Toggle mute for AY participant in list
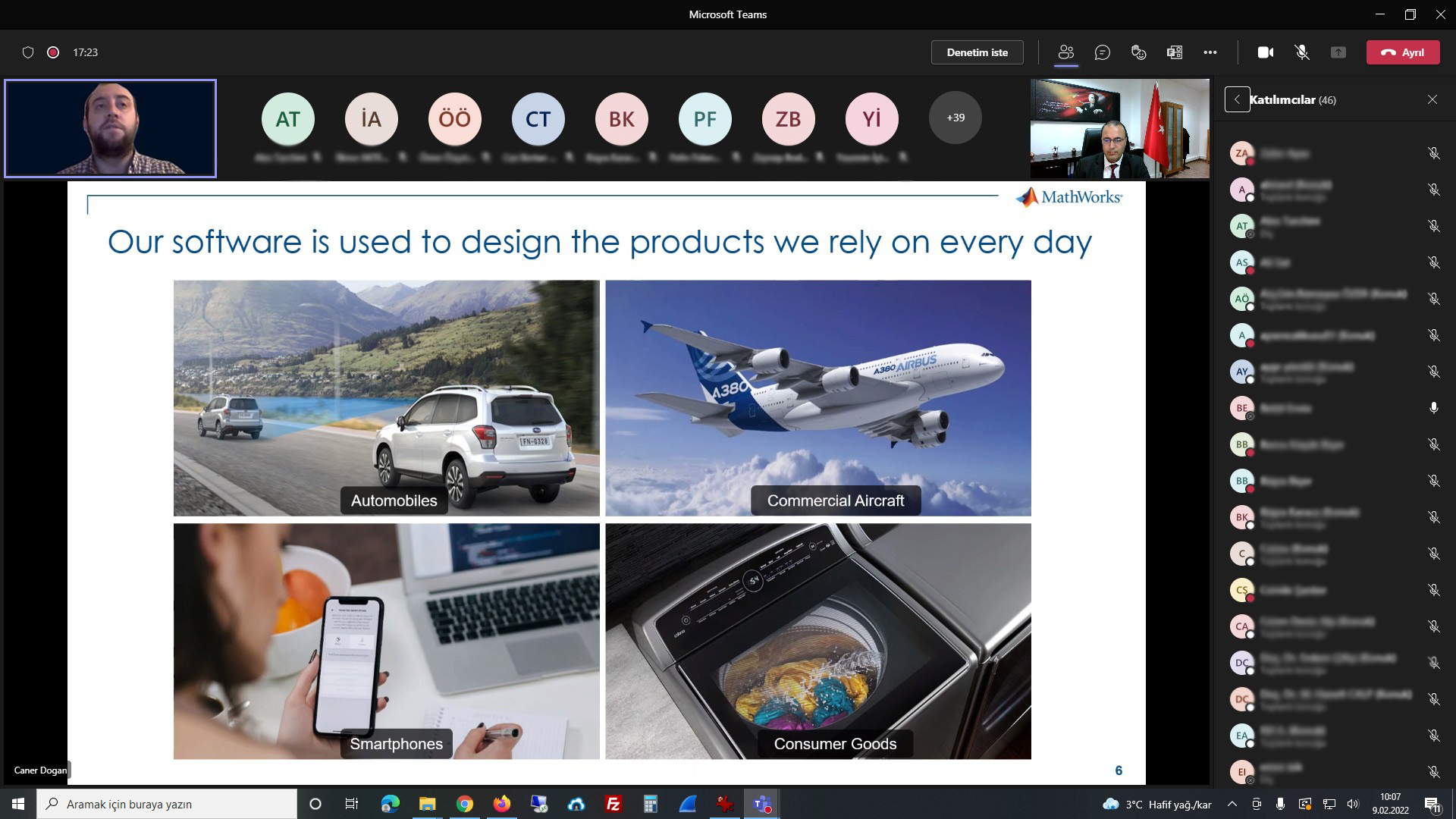 1433,372
